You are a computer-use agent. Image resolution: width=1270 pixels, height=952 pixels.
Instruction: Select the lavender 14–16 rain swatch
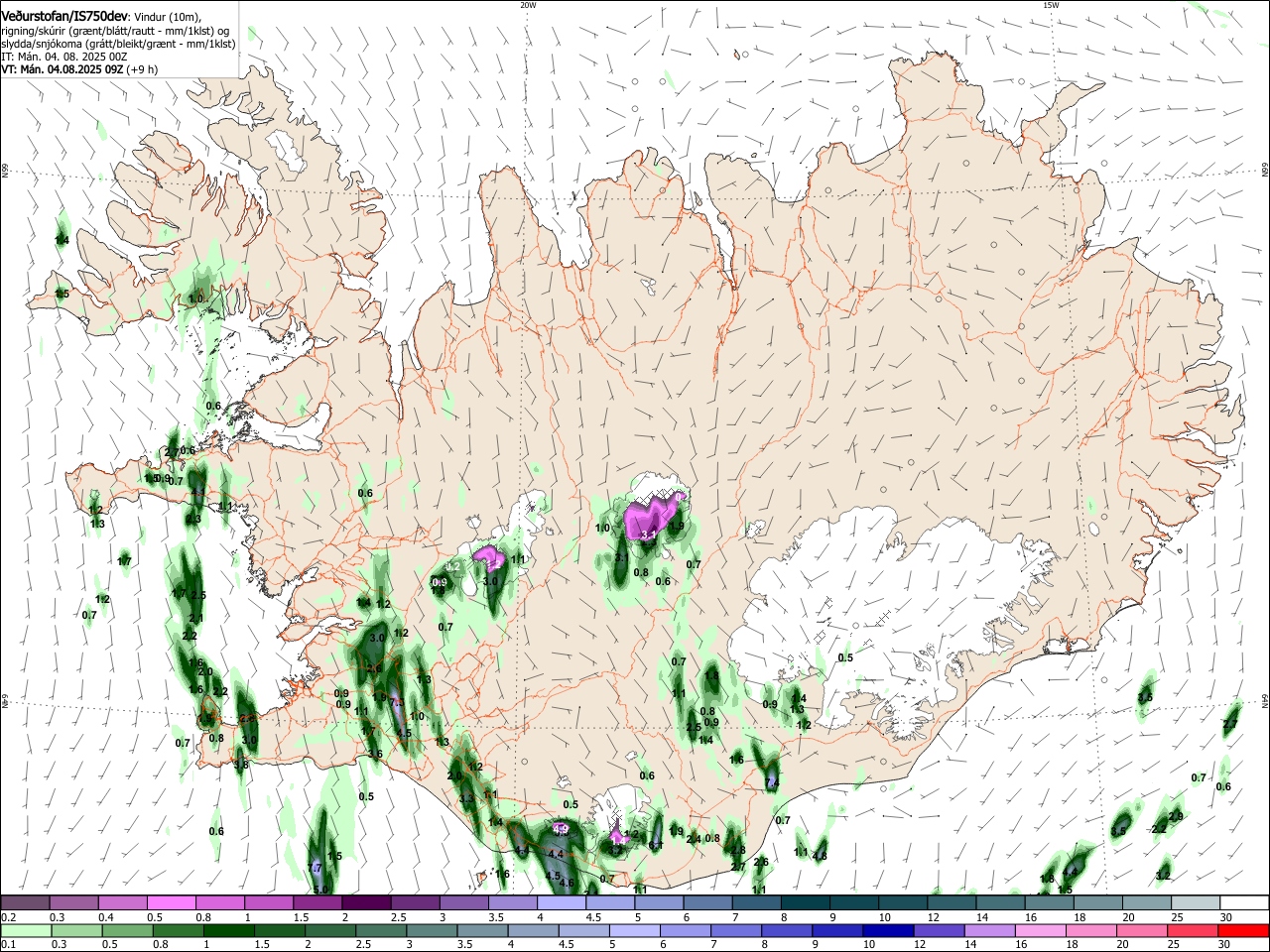(x=990, y=931)
